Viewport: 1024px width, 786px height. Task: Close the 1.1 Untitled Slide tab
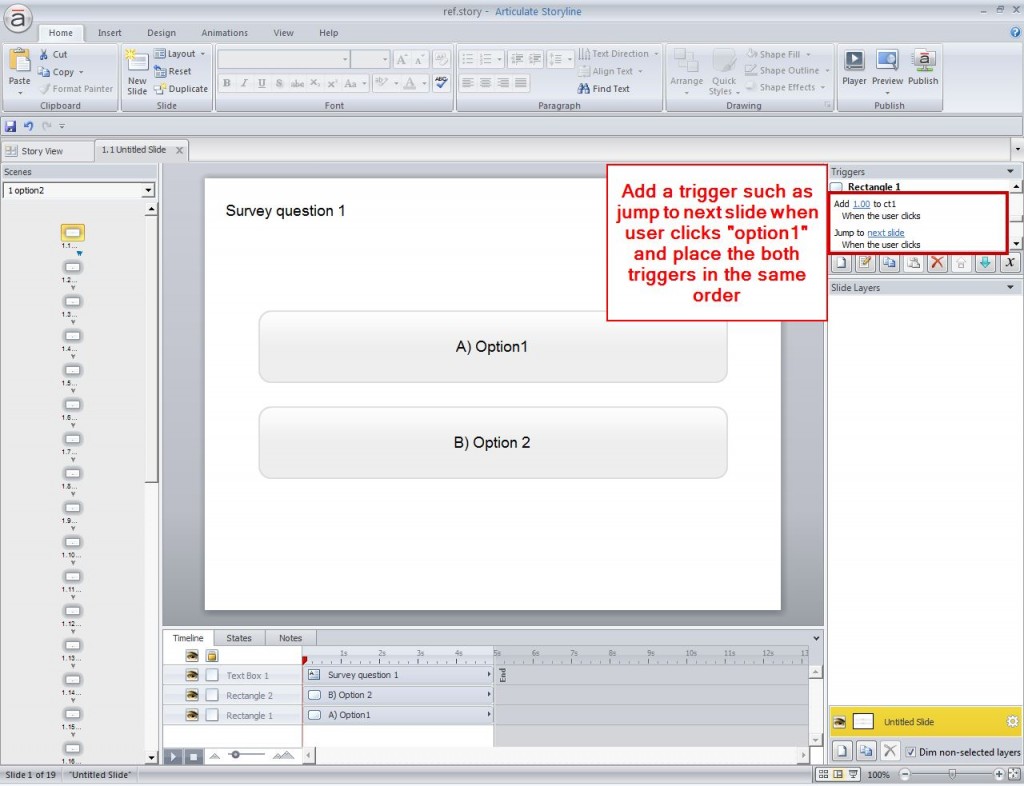(179, 151)
